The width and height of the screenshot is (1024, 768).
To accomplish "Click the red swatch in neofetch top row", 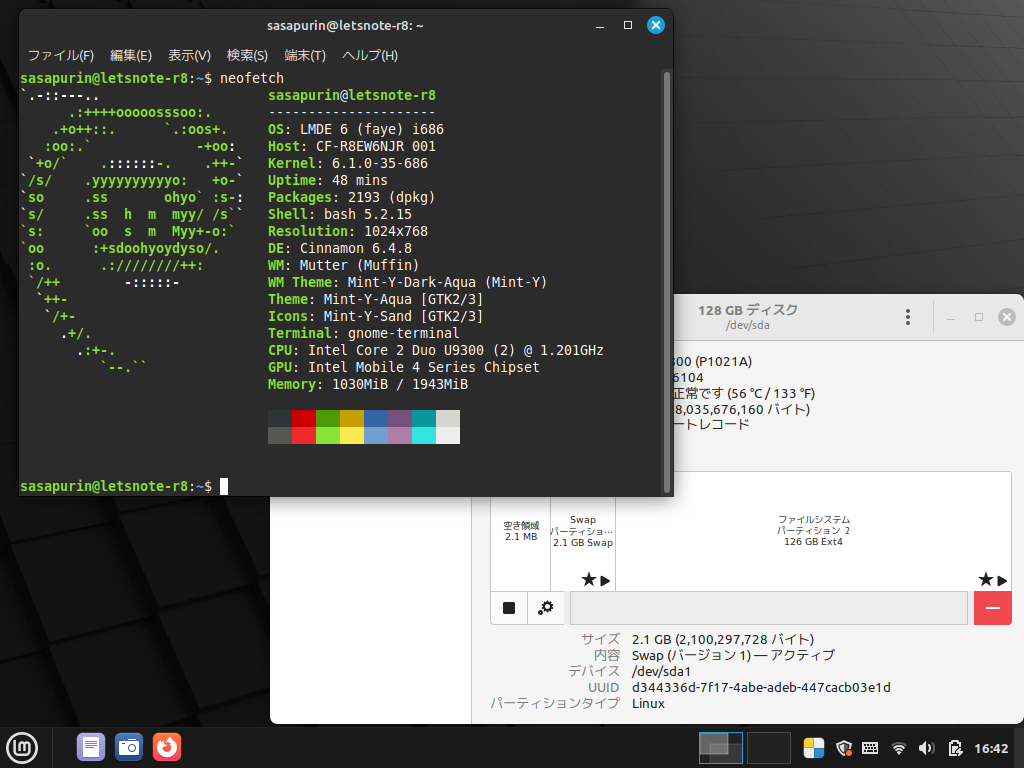I will (x=304, y=419).
